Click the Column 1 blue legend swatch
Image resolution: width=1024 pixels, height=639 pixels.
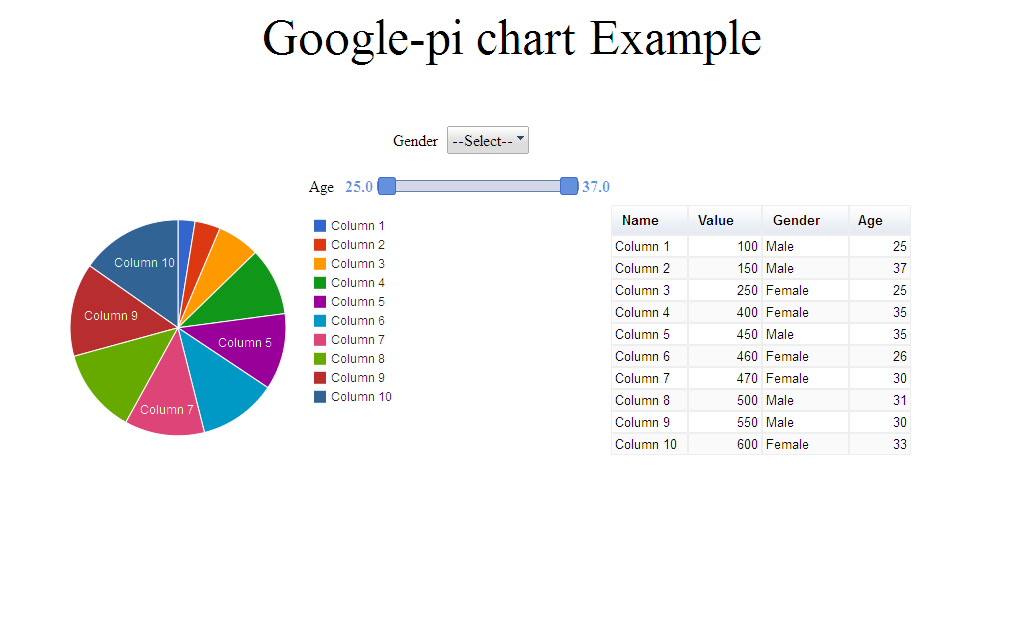coord(320,226)
